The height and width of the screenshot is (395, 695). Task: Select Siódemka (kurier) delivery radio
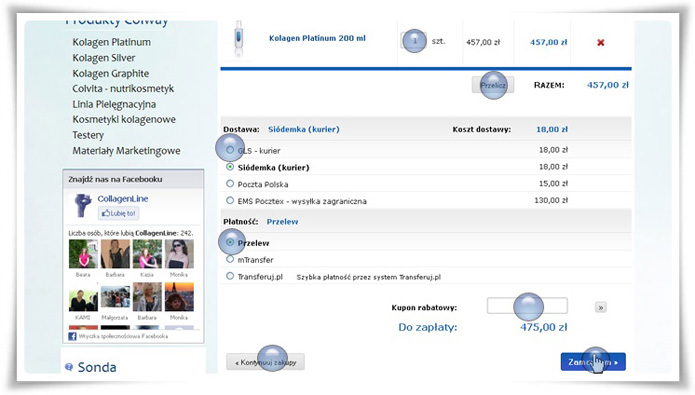click(x=230, y=167)
